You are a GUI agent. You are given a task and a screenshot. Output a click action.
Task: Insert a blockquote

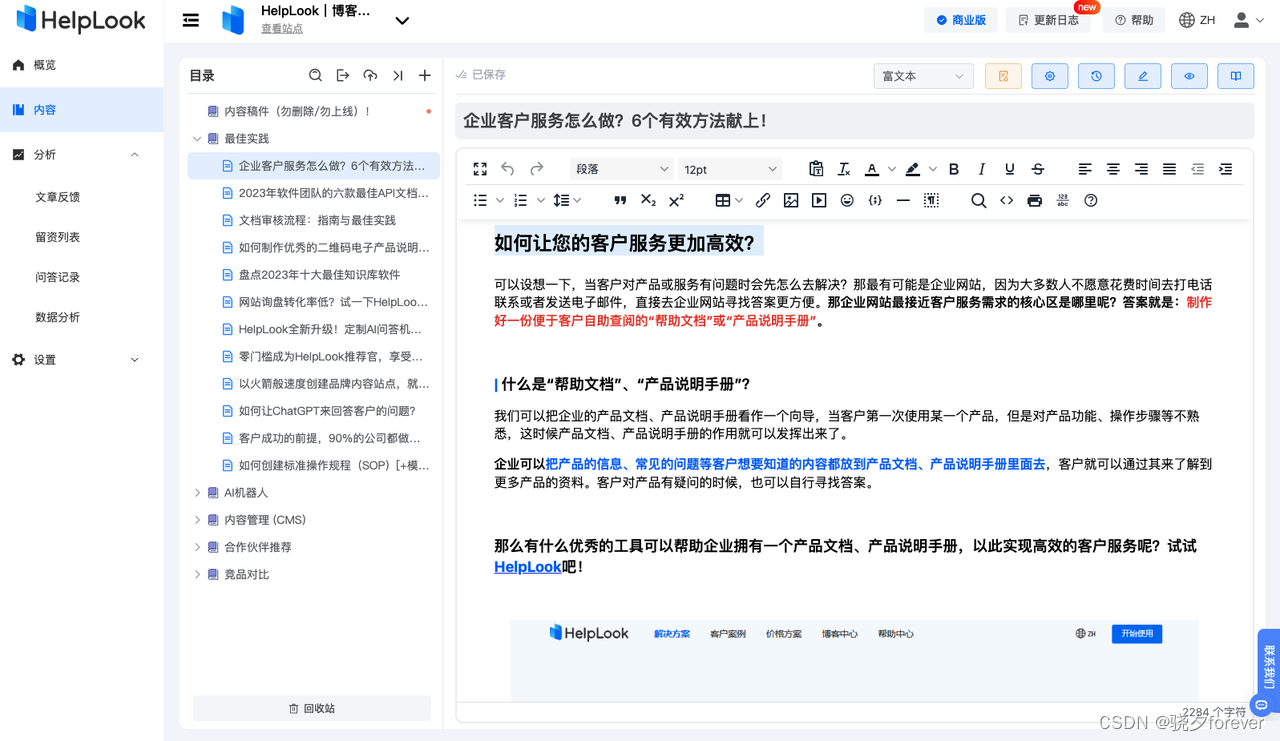click(x=620, y=201)
